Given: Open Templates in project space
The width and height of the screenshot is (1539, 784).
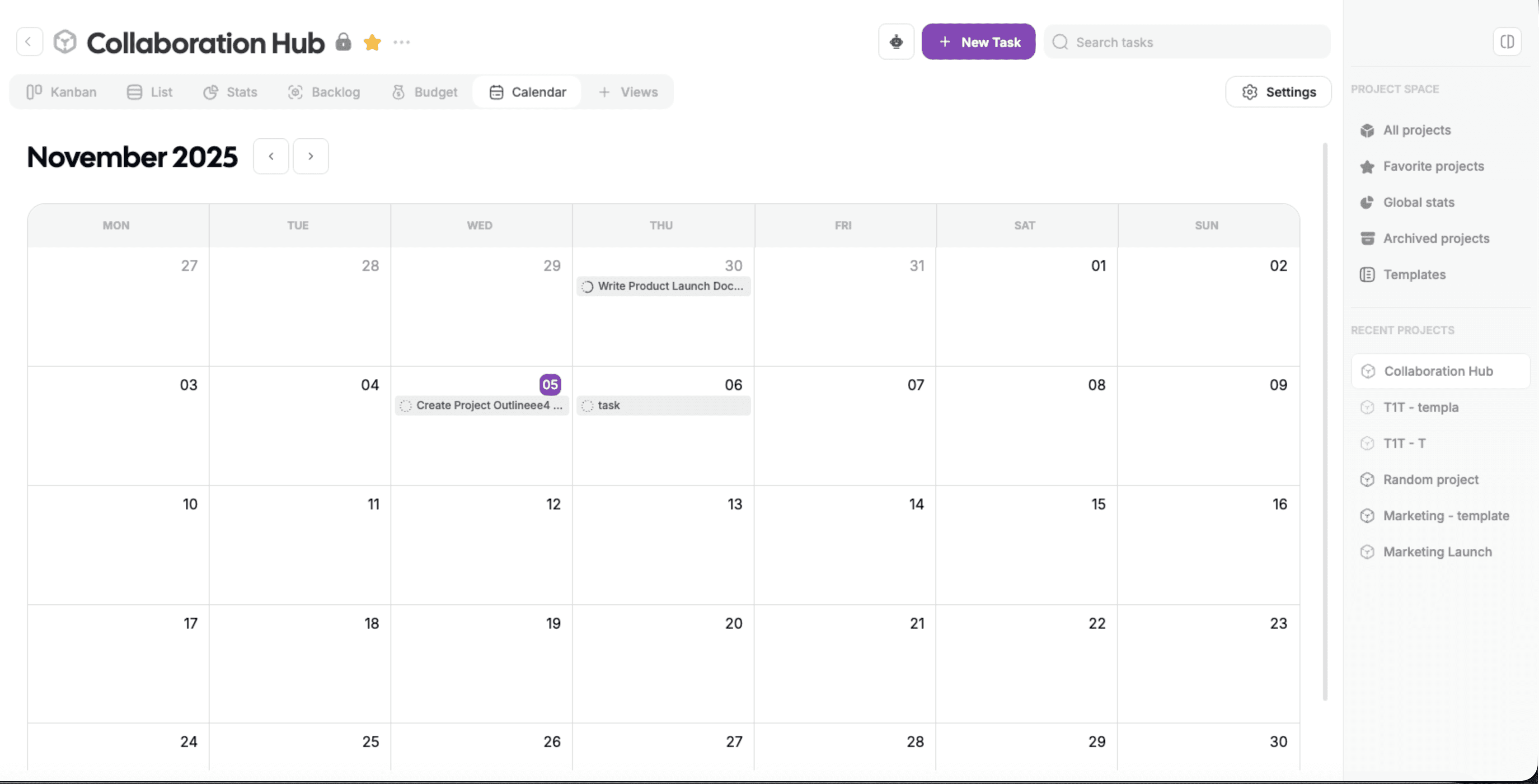Looking at the screenshot, I should pos(1413,275).
